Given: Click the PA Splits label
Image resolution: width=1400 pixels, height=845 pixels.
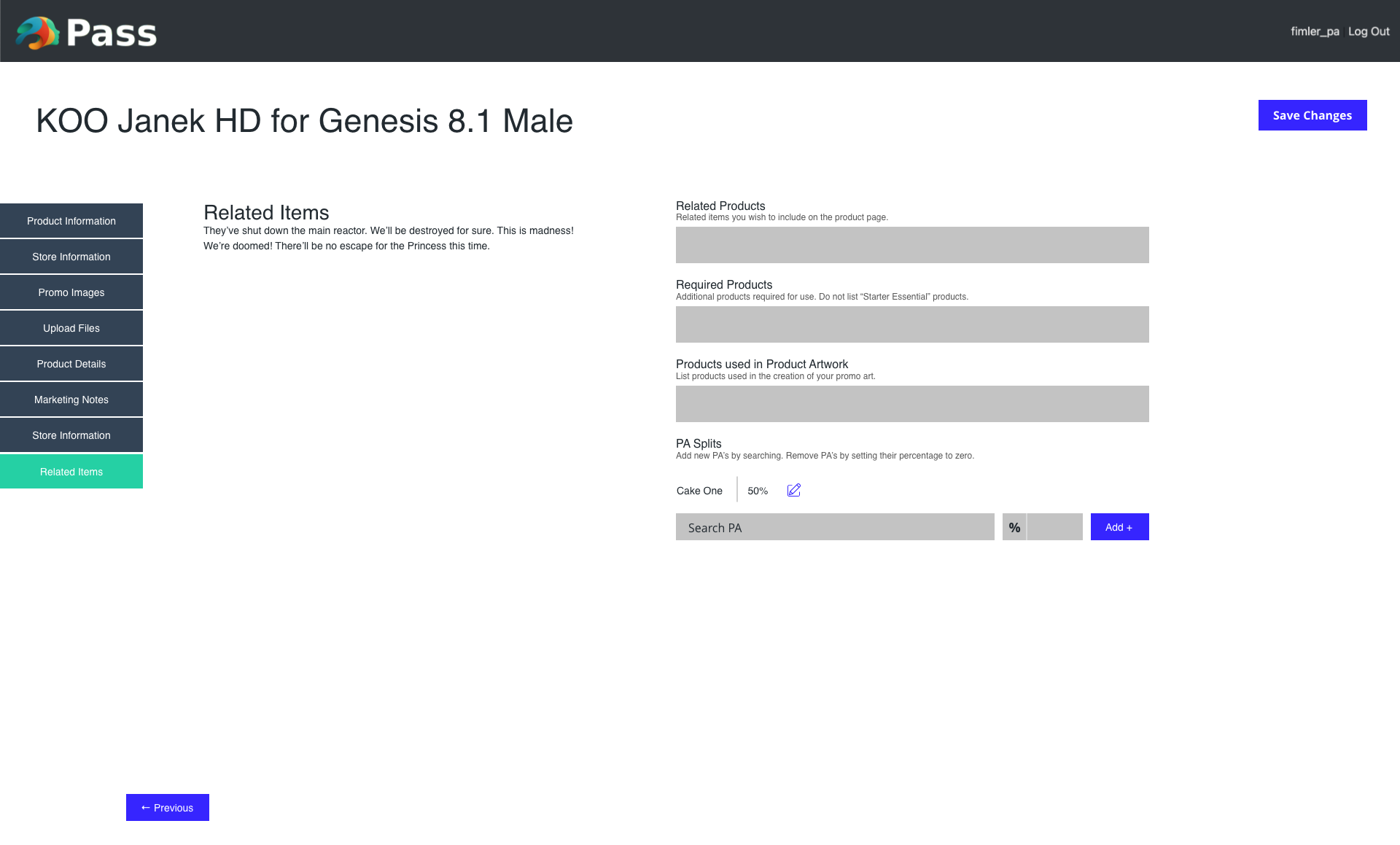Looking at the screenshot, I should (x=699, y=443).
